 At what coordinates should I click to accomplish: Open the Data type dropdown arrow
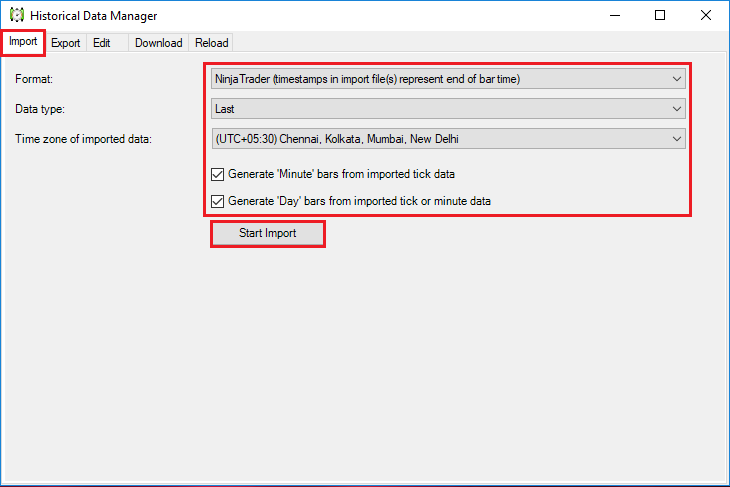pos(676,109)
